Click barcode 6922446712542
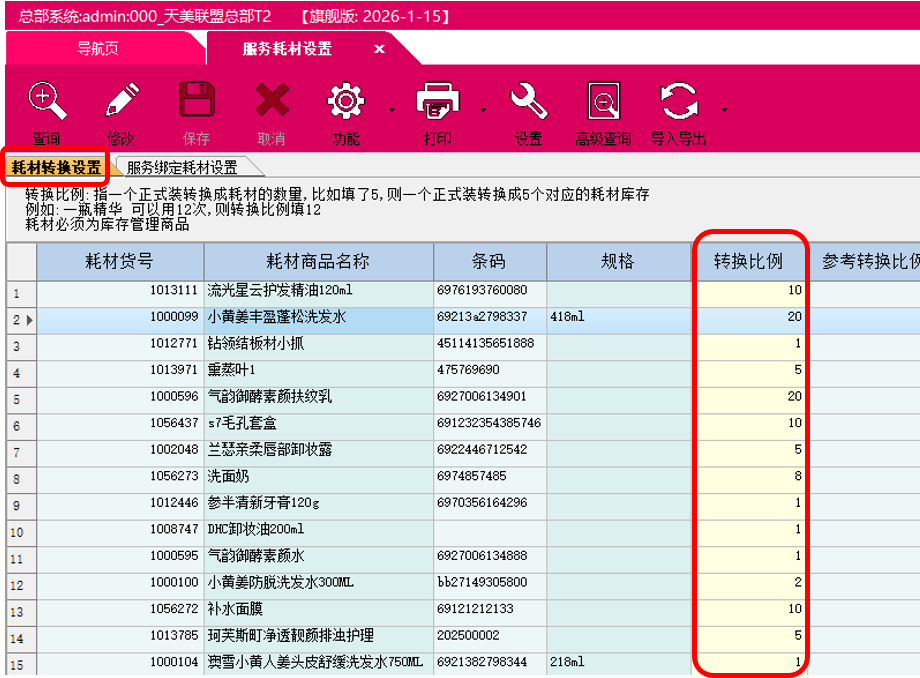The image size is (920, 678). coord(482,450)
